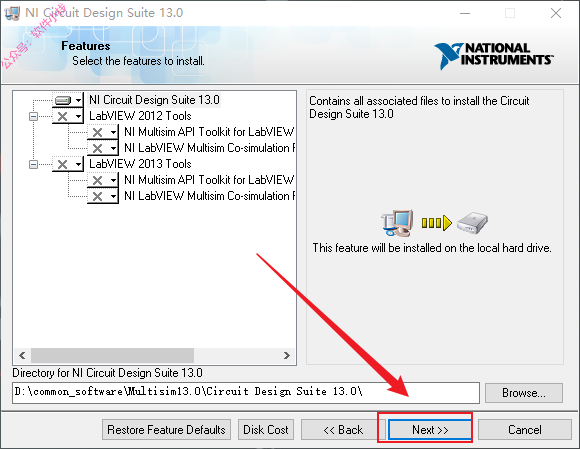Click the hard drive icon beside NI Circuit Design Suite
The width and height of the screenshot is (580, 449).
[63, 100]
